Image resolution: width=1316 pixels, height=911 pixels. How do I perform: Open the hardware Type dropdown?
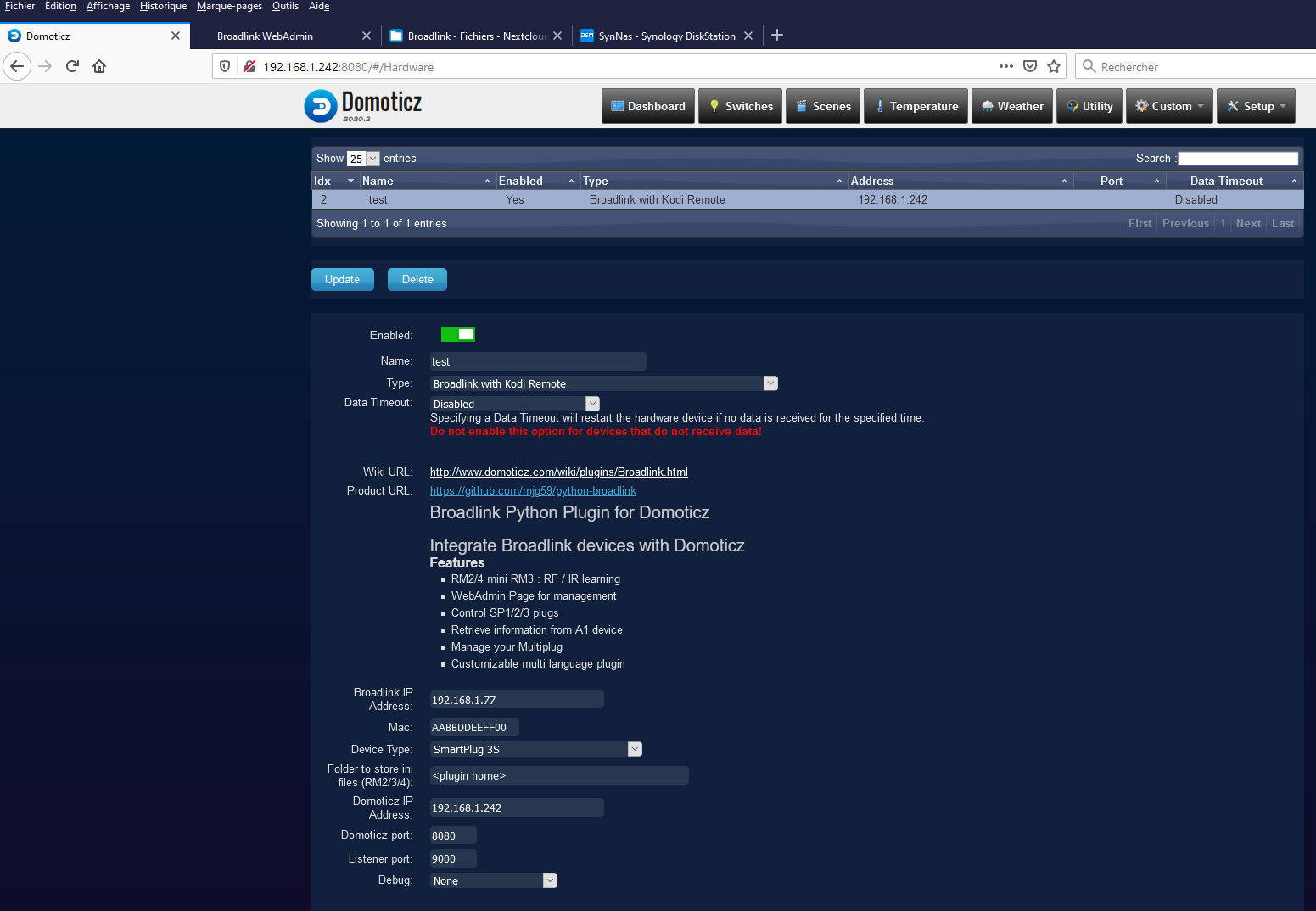604,383
